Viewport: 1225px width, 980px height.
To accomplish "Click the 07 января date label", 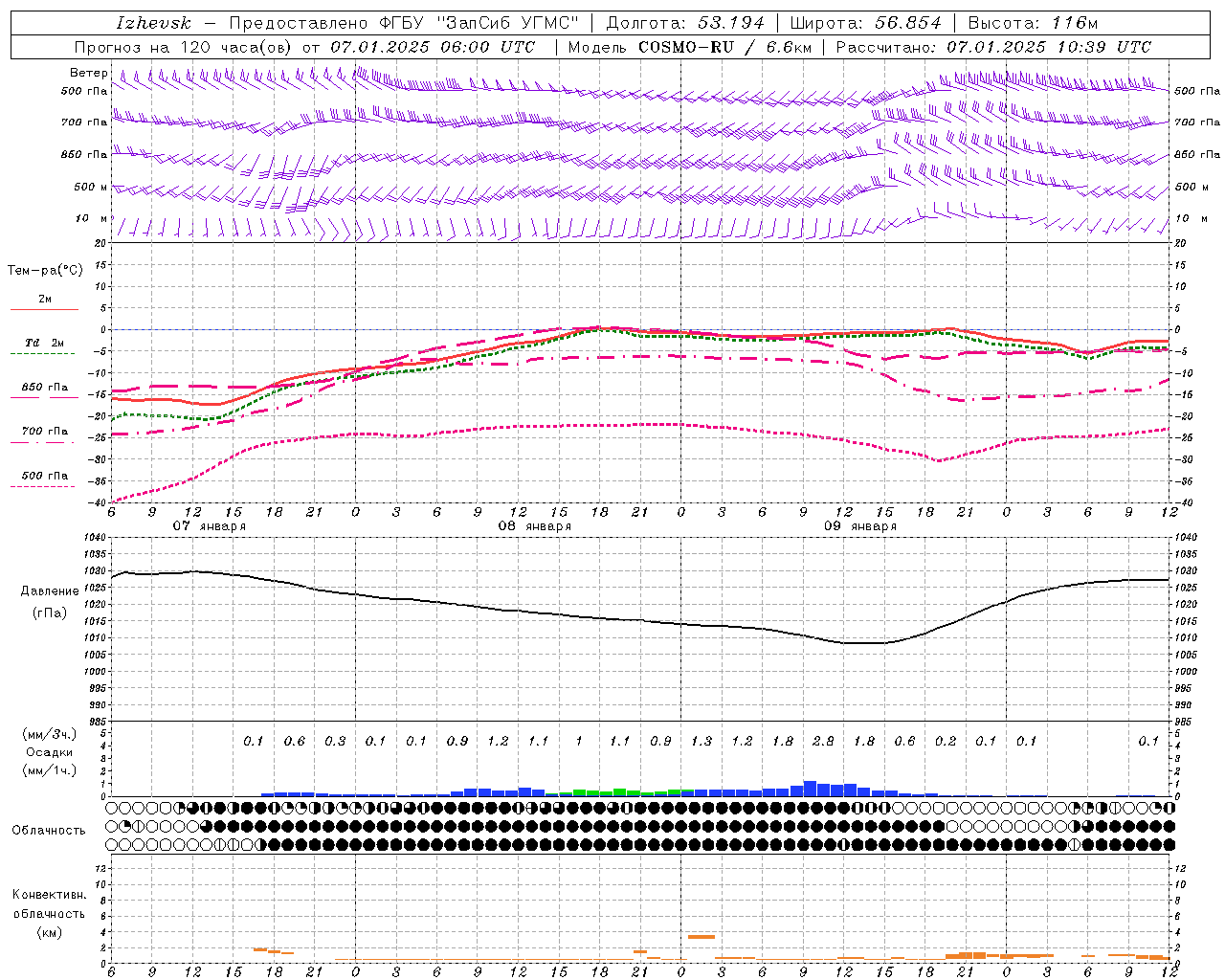I will click(209, 526).
